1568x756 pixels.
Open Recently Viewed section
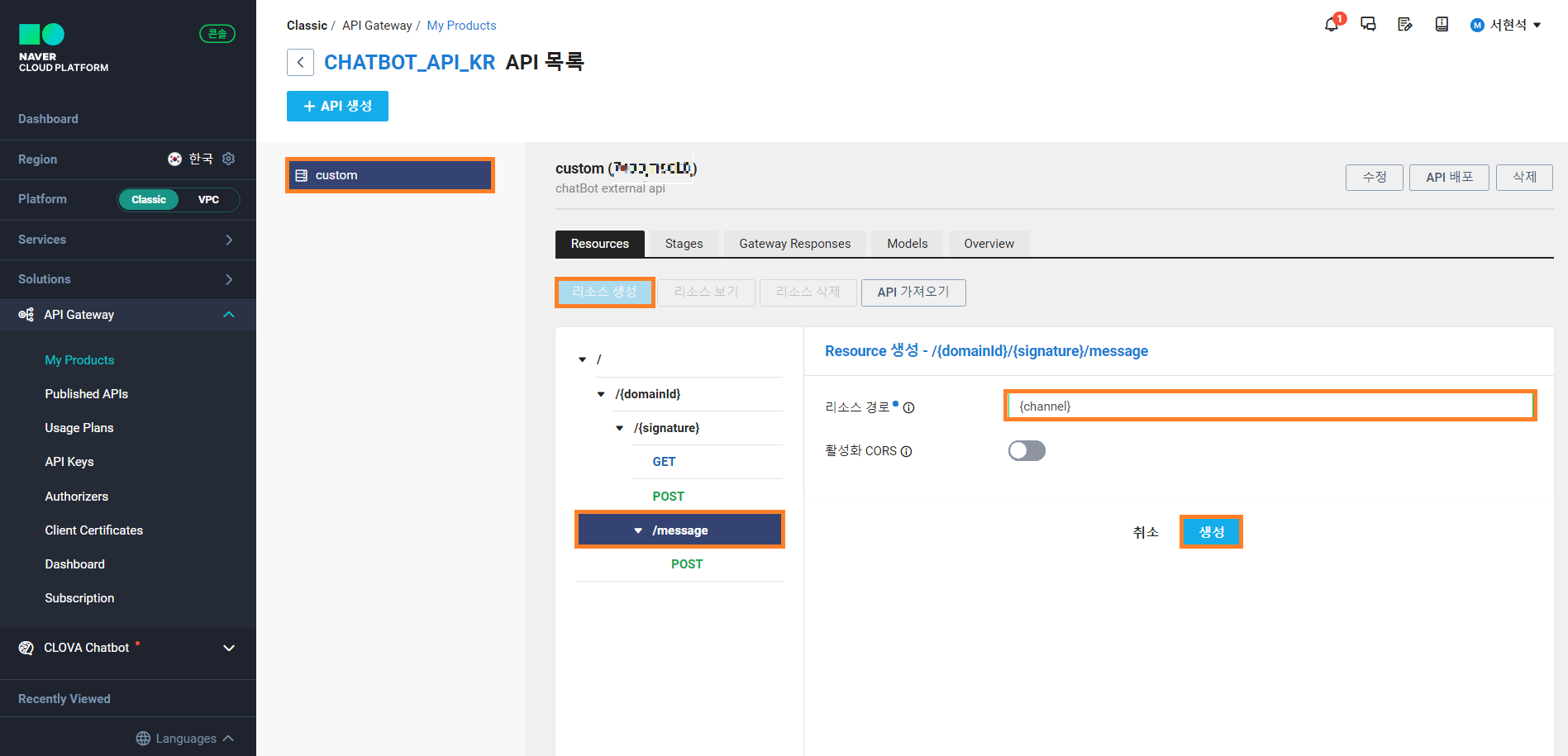pyautogui.click(x=64, y=699)
